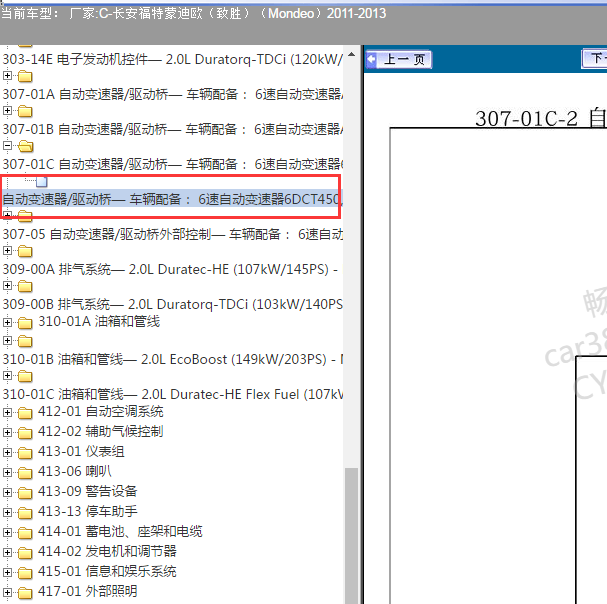Screen dimensions: 607x604
Task: Select 309-00A 排气系统 Duratec-HE row
Action: pyautogui.click(x=172, y=269)
